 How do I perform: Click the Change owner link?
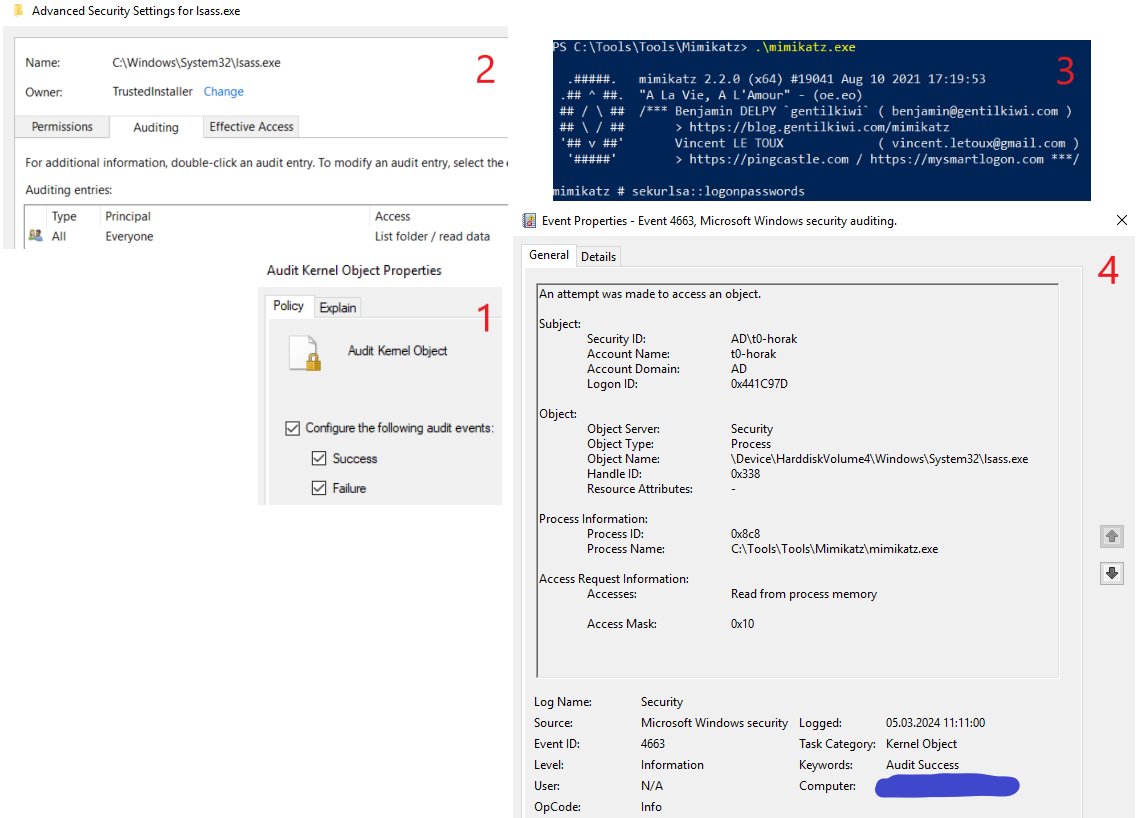(223, 91)
